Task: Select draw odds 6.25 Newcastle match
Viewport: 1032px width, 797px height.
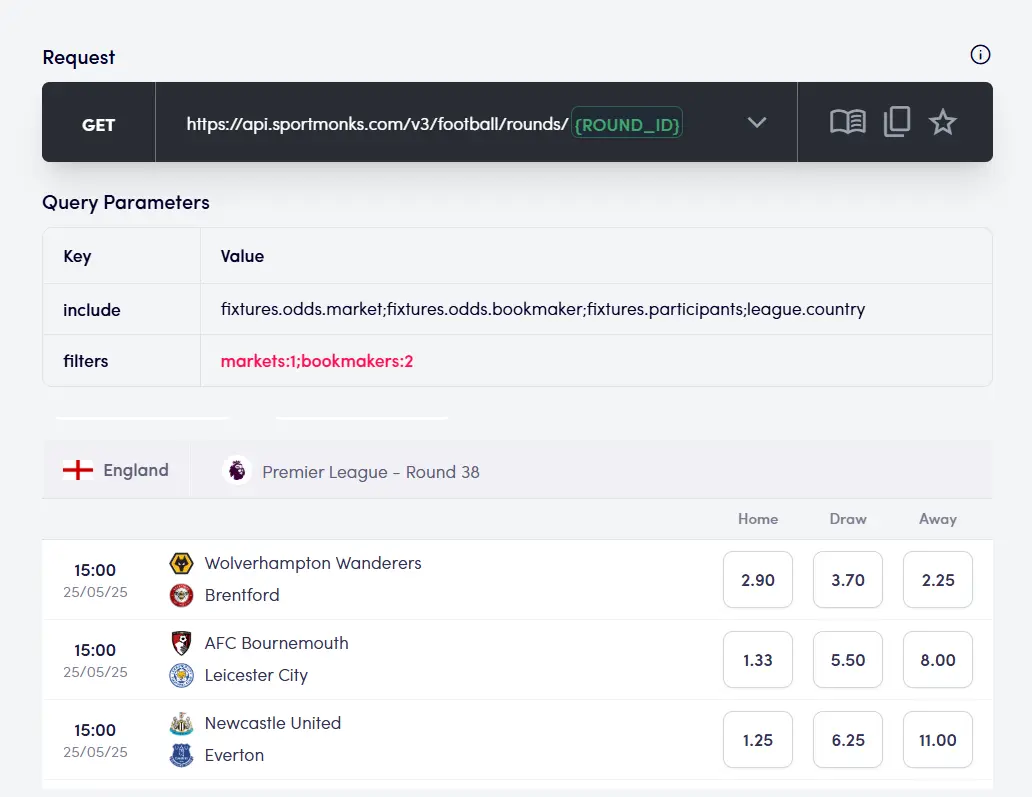Action: click(x=848, y=740)
